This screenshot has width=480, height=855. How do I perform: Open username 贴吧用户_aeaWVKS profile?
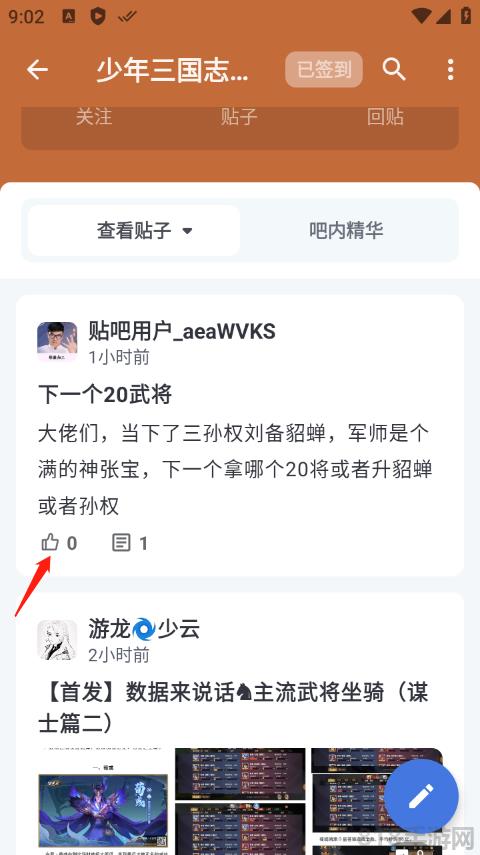tap(182, 331)
